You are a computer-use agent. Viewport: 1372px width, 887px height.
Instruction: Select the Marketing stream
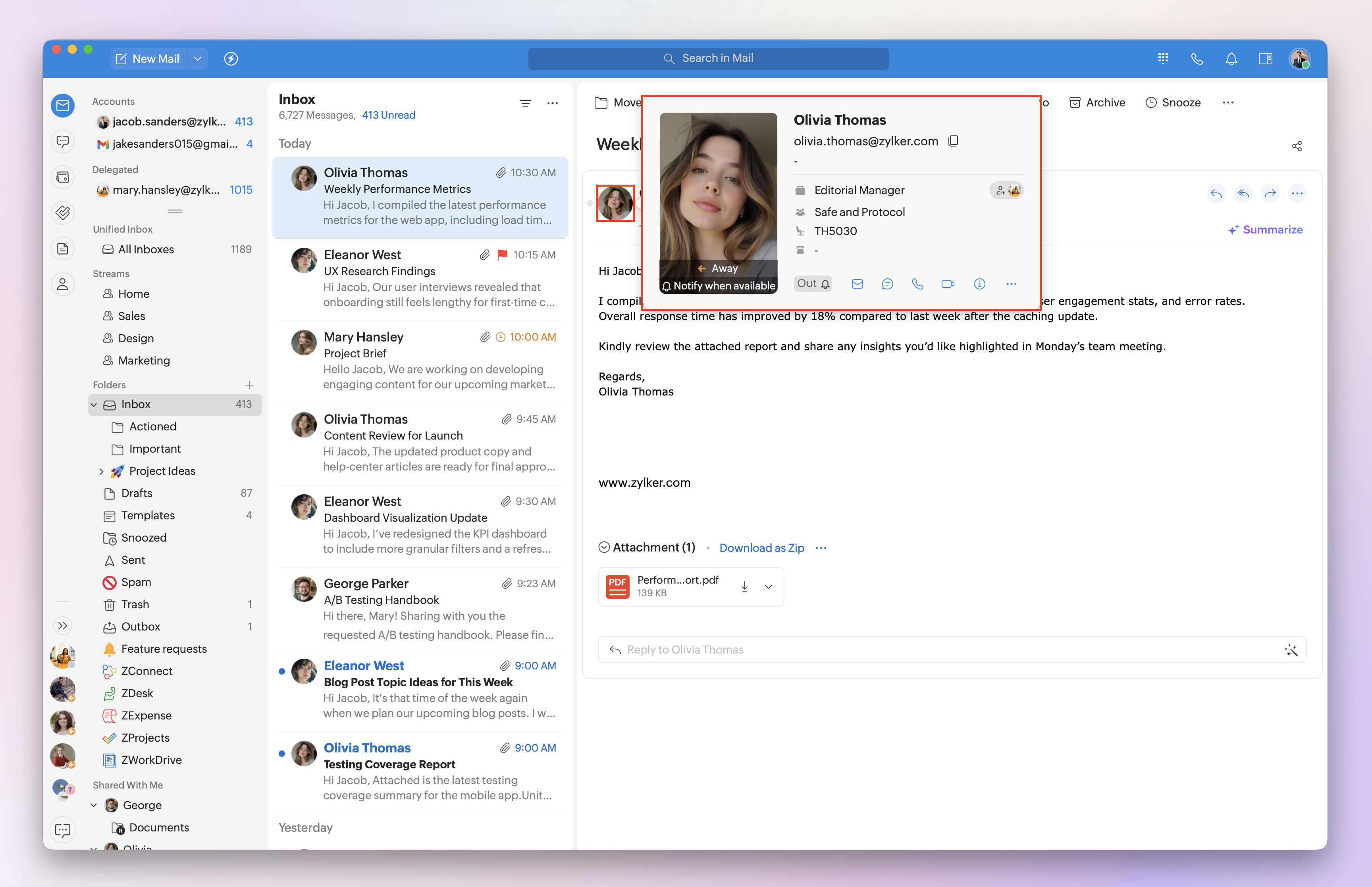143,361
